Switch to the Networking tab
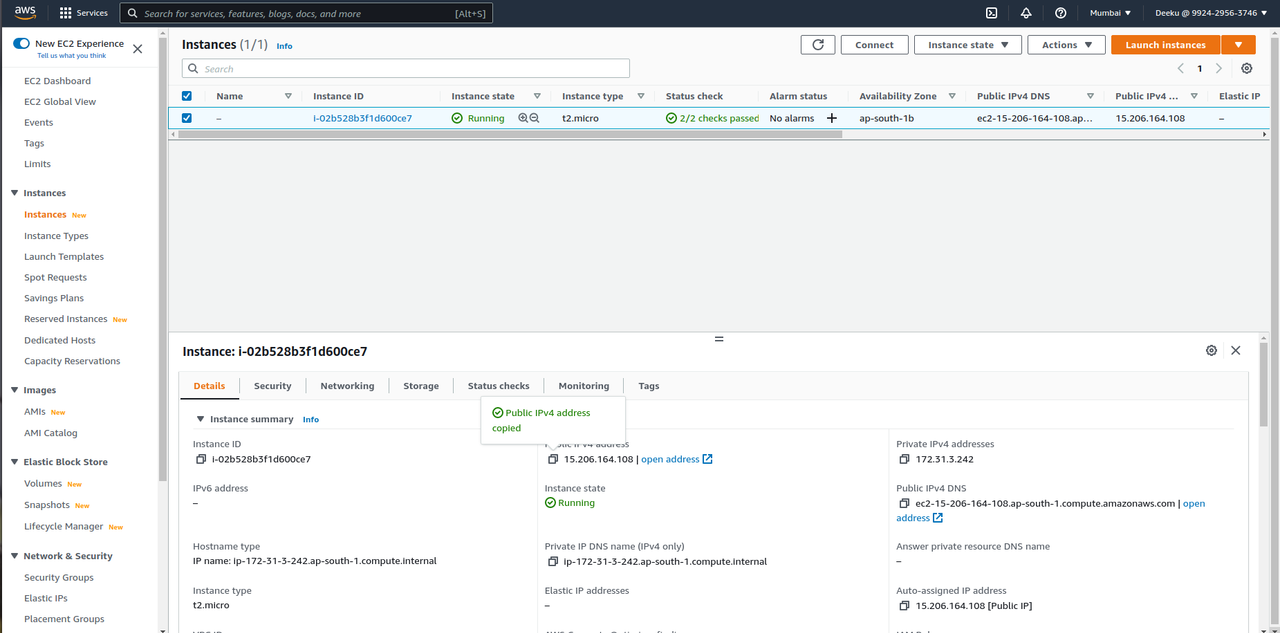 [347, 386]
